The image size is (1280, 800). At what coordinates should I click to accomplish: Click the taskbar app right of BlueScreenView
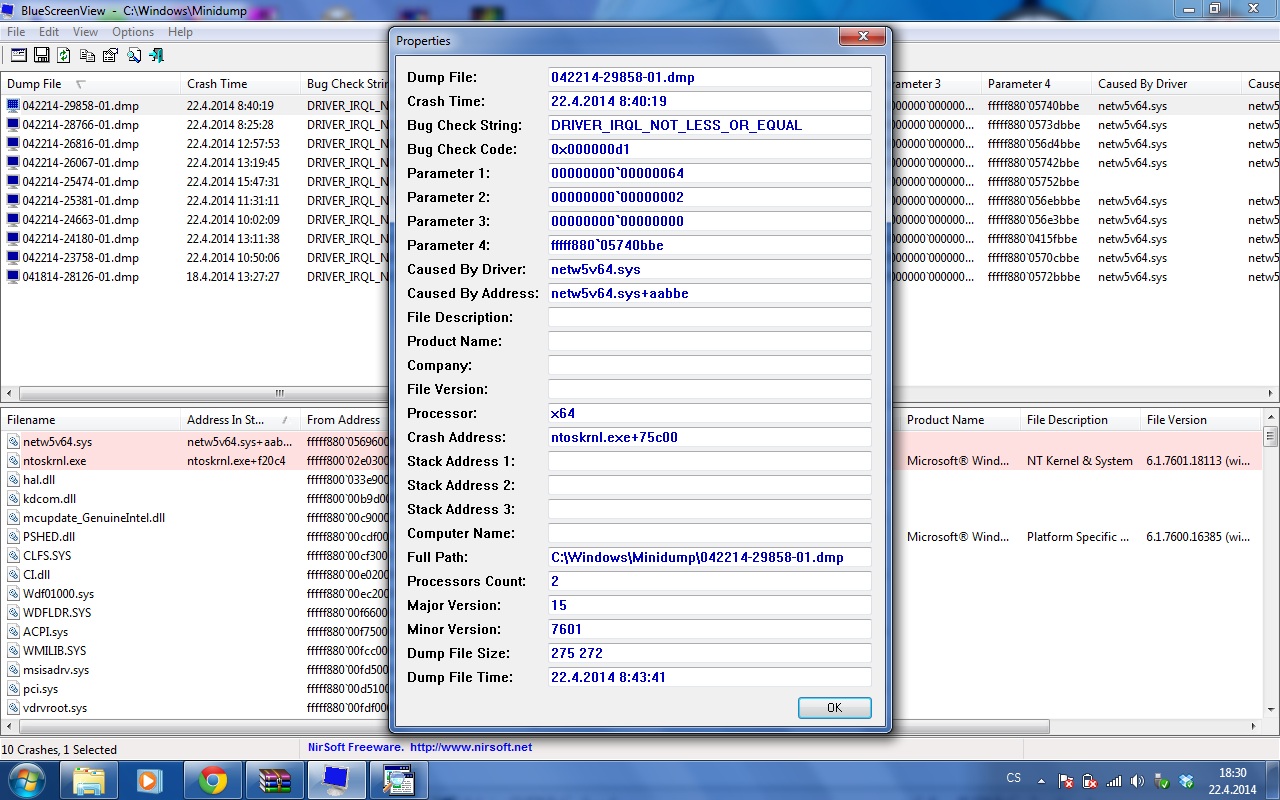coord(398,780)
